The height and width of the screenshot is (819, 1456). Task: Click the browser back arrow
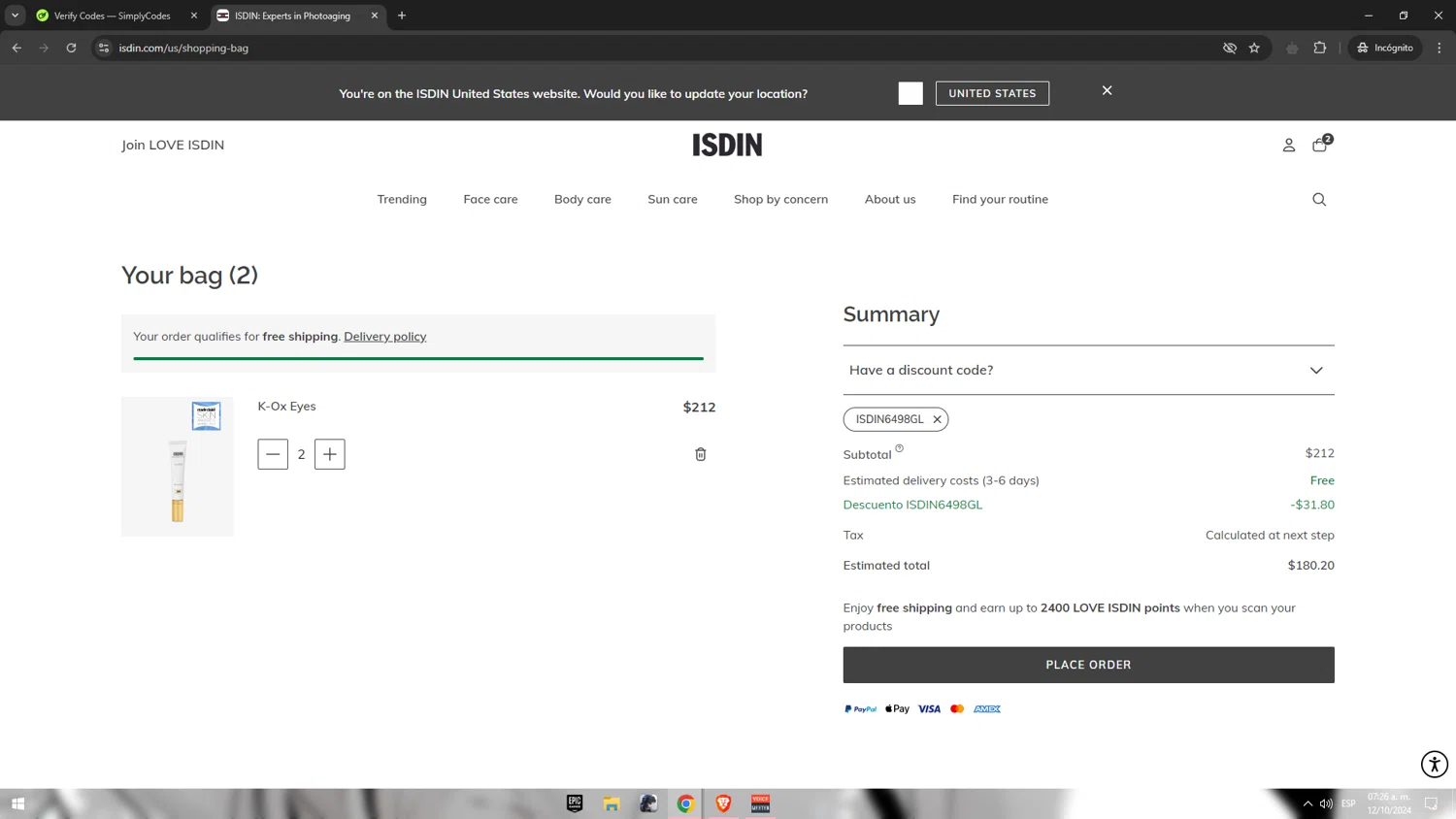(17, 48)
